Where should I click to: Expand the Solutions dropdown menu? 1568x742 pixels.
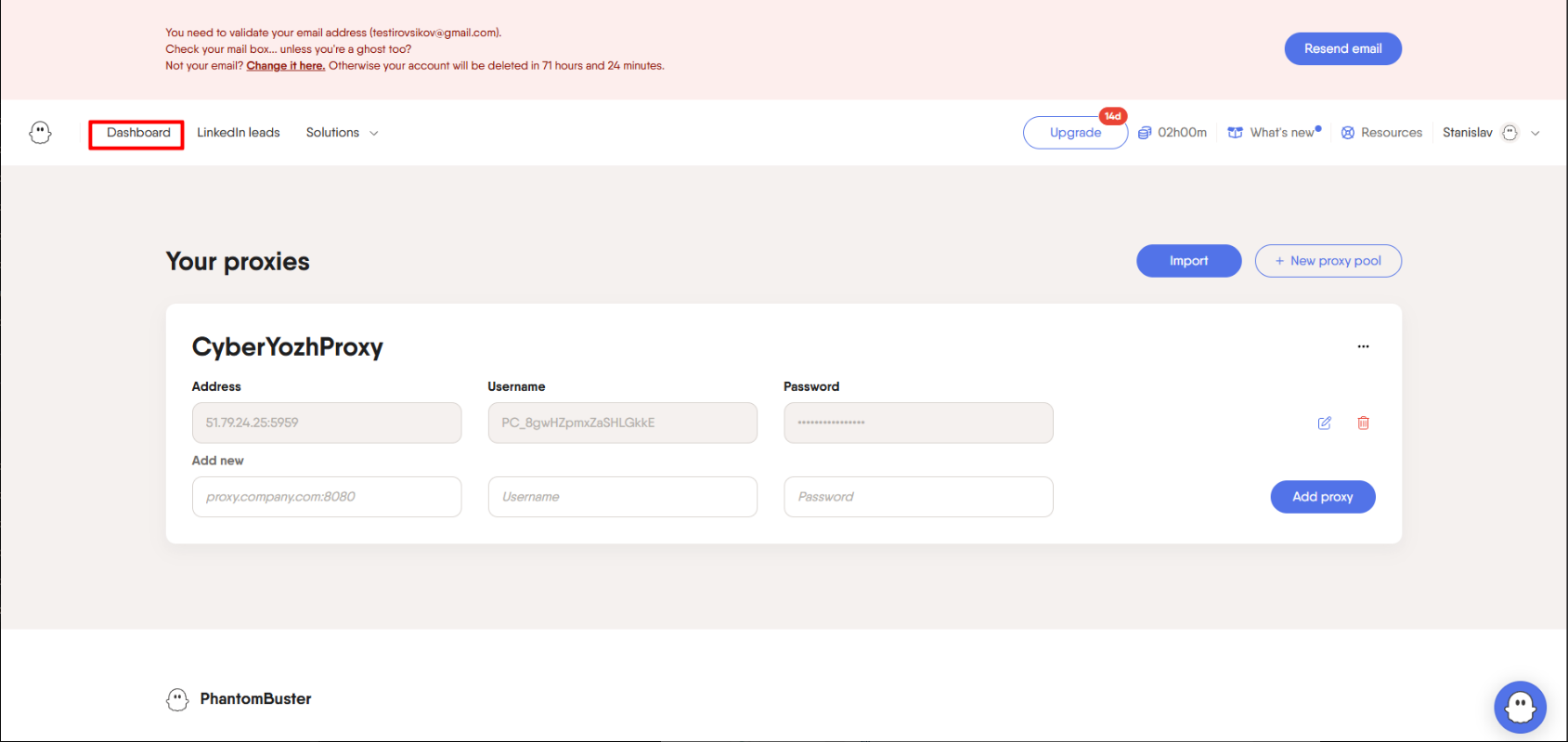click(342, 133)
